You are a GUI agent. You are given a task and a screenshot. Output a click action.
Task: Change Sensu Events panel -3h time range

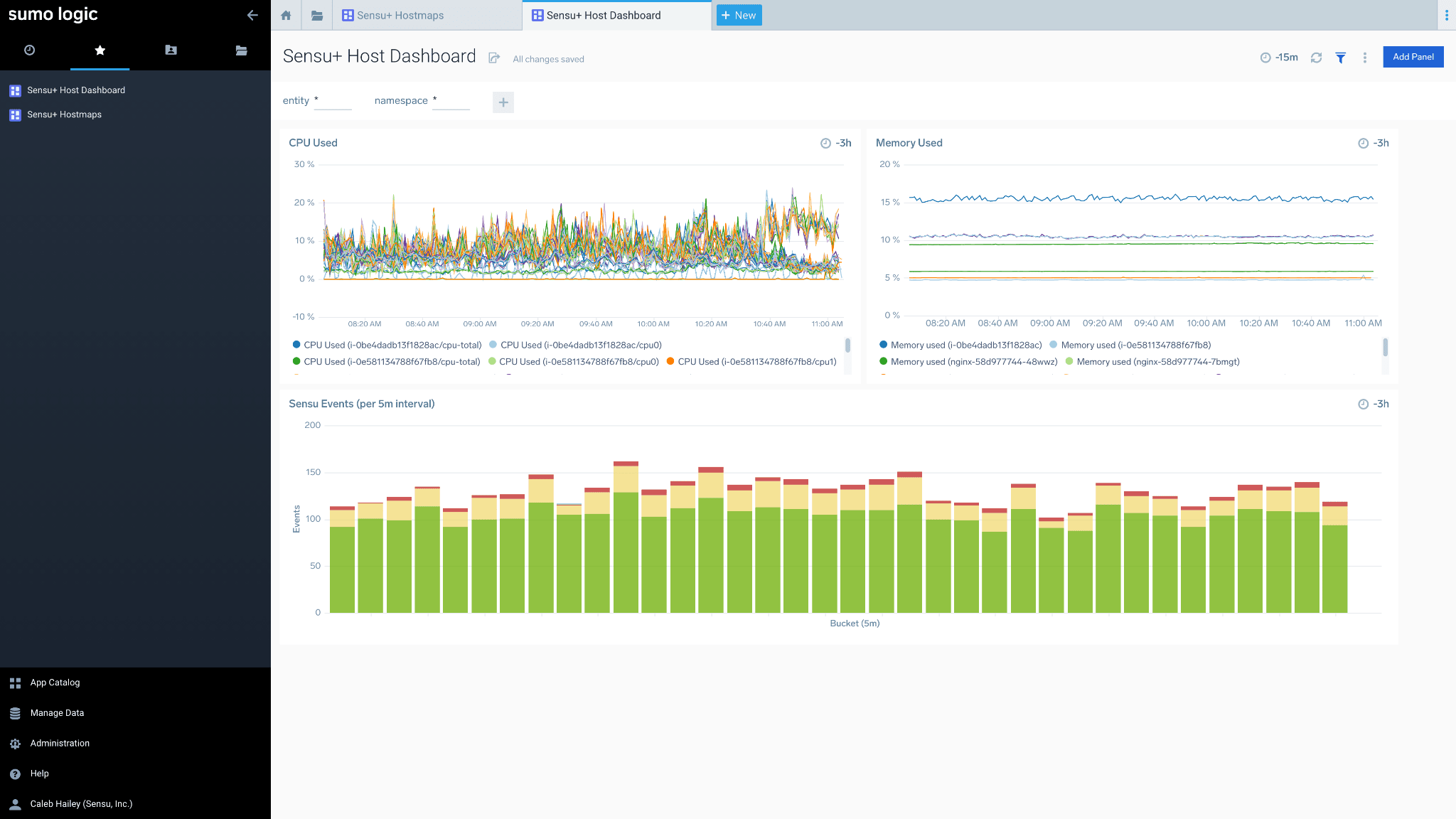(1374, 404)
